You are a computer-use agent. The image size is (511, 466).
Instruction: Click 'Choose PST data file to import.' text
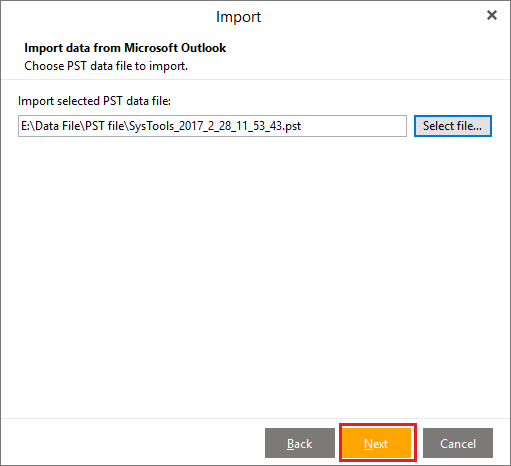click(x=106, y=66)
